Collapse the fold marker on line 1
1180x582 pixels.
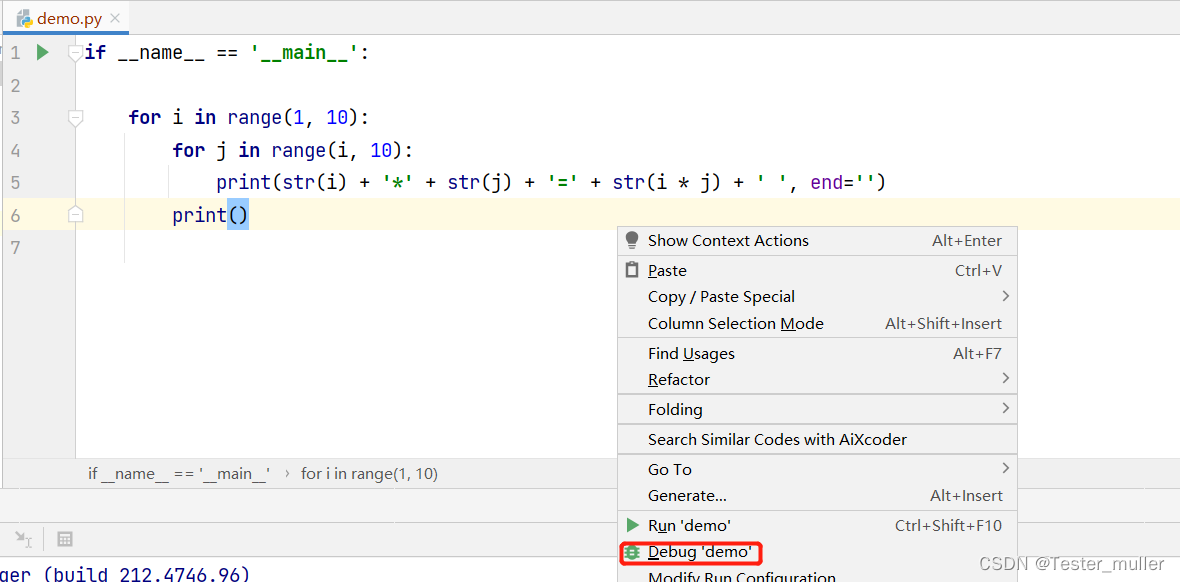click(x=75, y=53)
